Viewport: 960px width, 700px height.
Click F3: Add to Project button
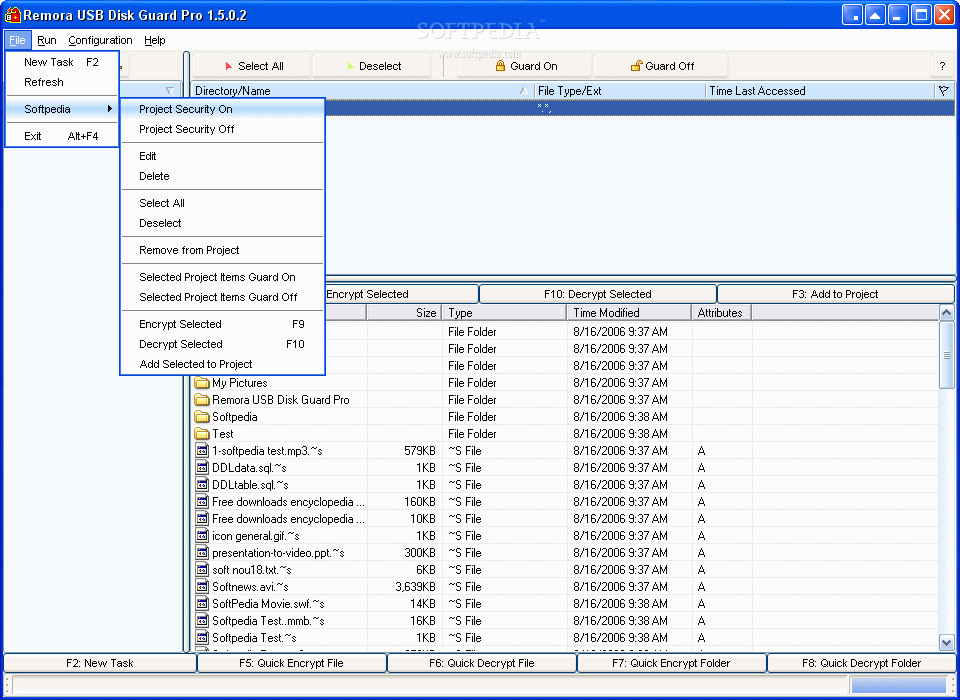(835, 294)
